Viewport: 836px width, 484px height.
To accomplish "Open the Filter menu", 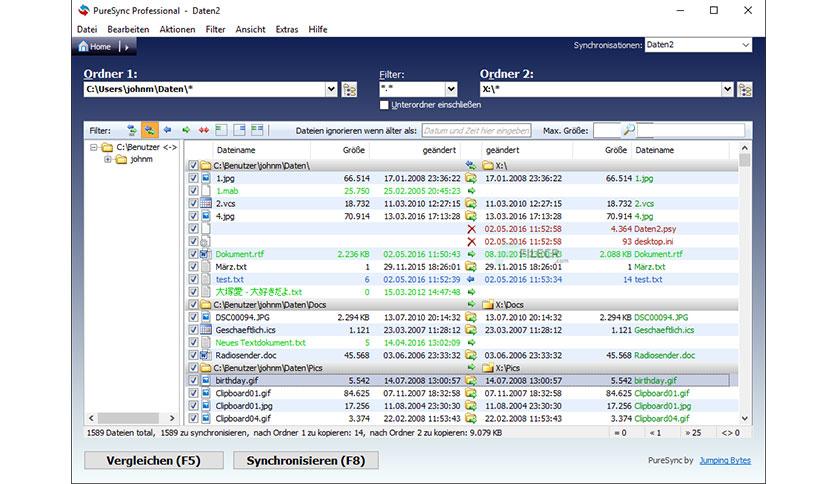I will click(215, 29).
